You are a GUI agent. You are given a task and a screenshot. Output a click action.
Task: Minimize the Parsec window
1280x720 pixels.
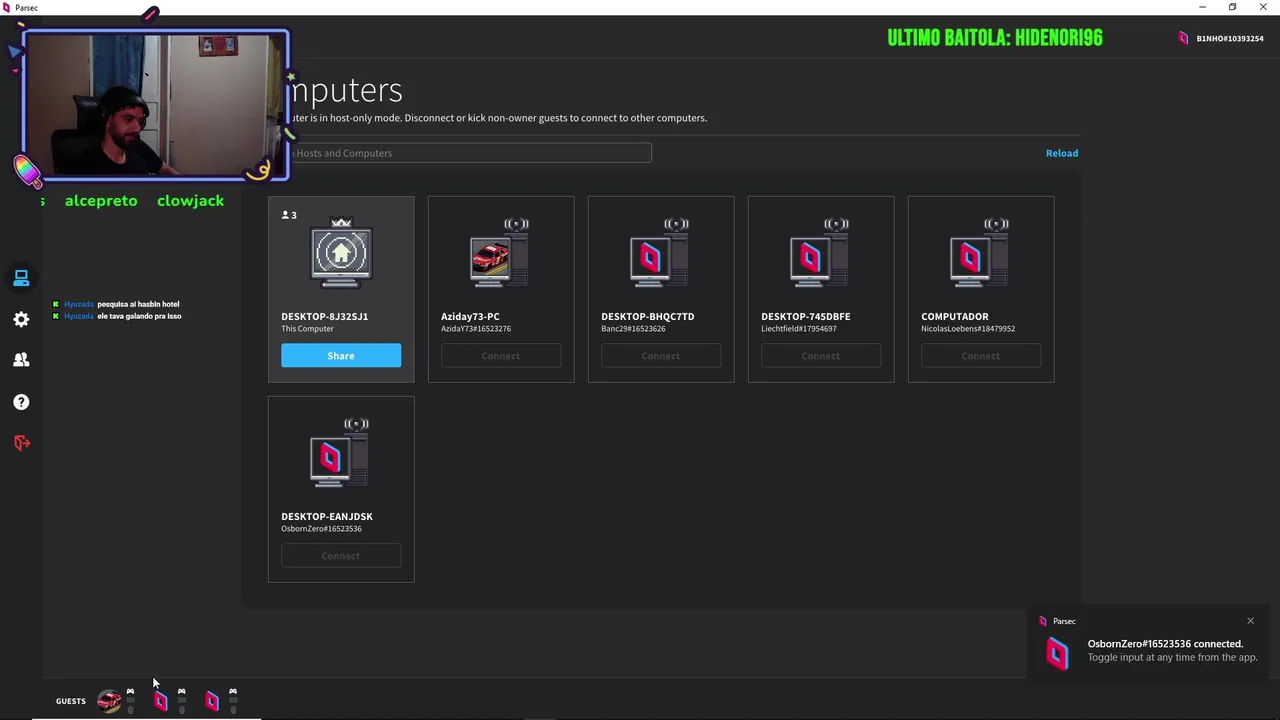click(x=1202, y=7)
